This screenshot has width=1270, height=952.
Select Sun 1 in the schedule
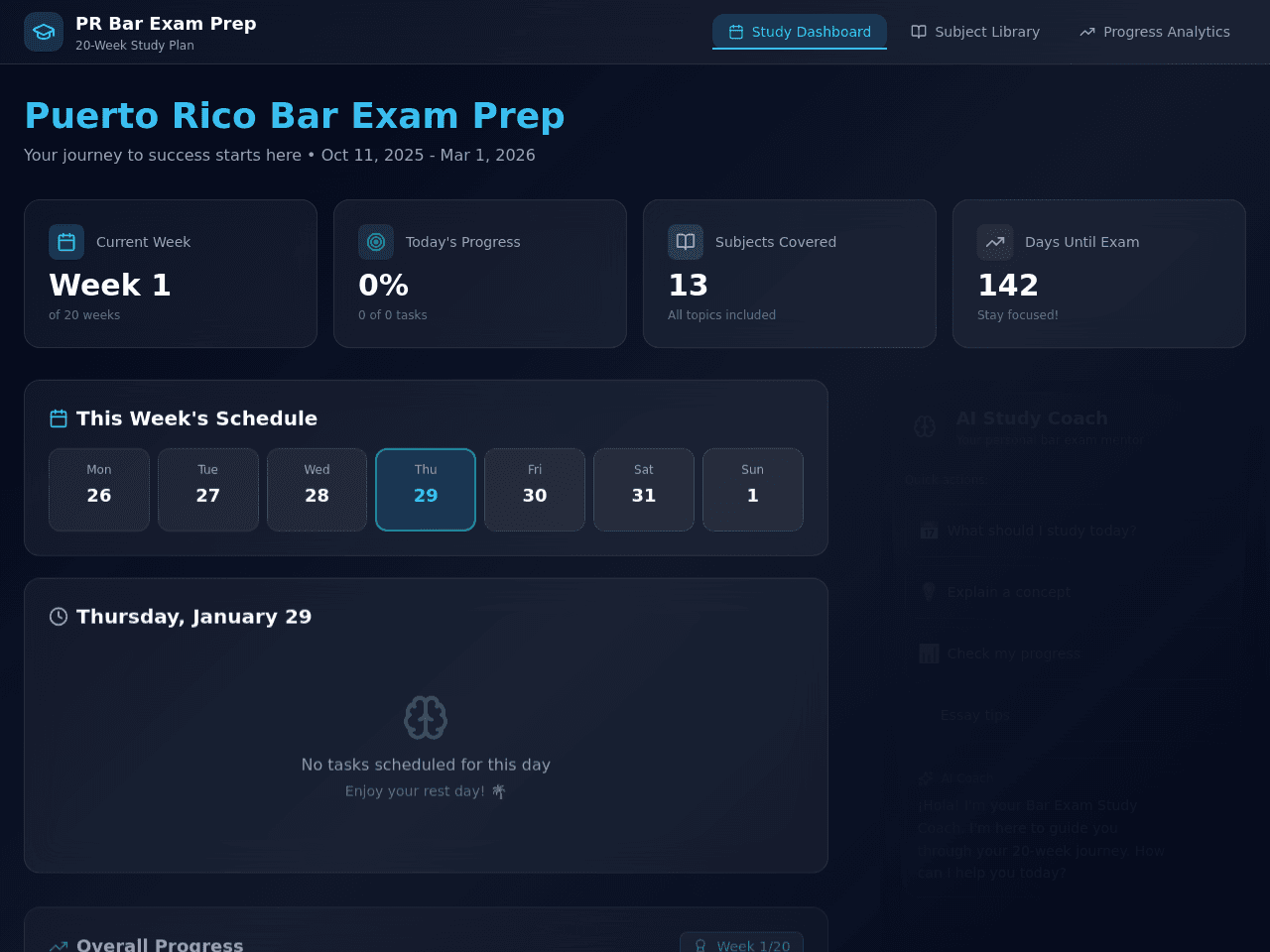(x=753, y=490)
